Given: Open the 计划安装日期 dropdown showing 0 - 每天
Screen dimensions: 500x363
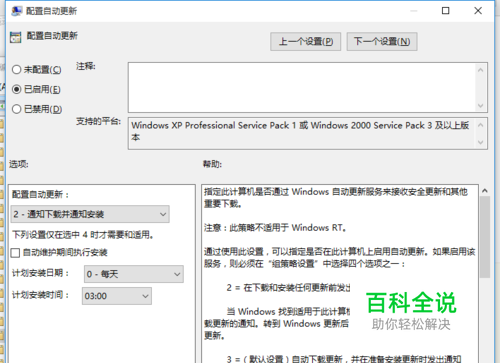Looking at the screenshot, I should 133,274.
